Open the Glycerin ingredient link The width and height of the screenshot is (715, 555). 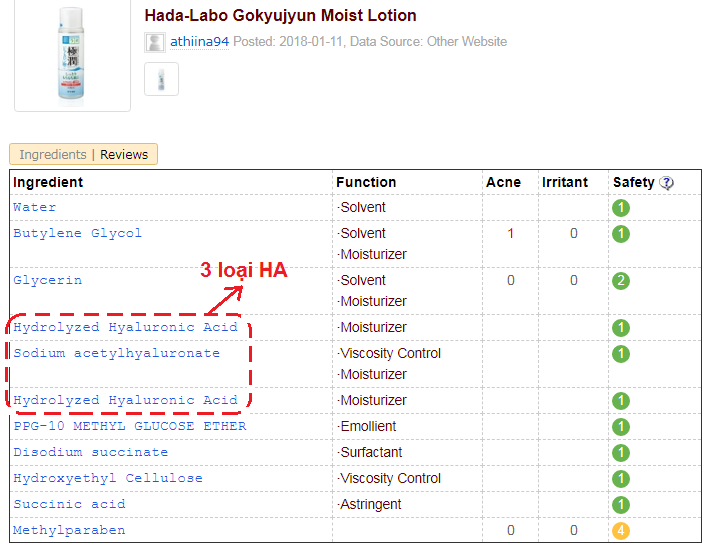click(47, 280)
